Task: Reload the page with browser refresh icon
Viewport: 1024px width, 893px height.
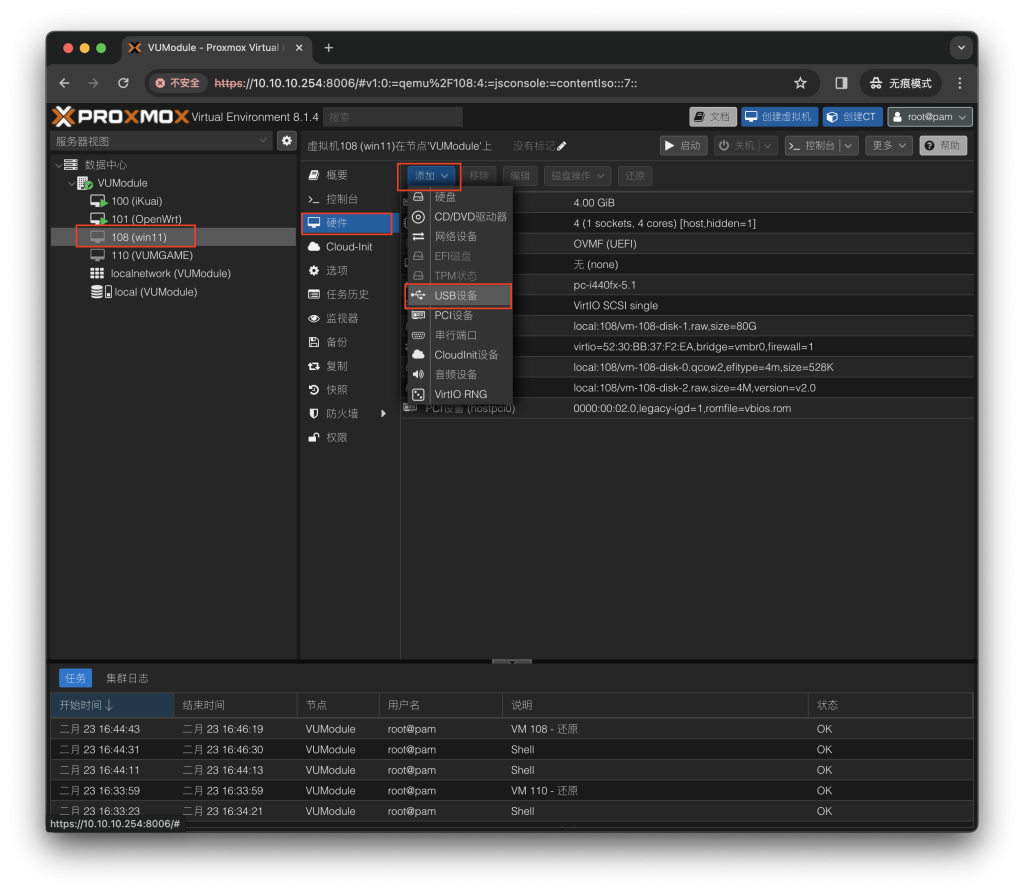Action: click(123, 83)
